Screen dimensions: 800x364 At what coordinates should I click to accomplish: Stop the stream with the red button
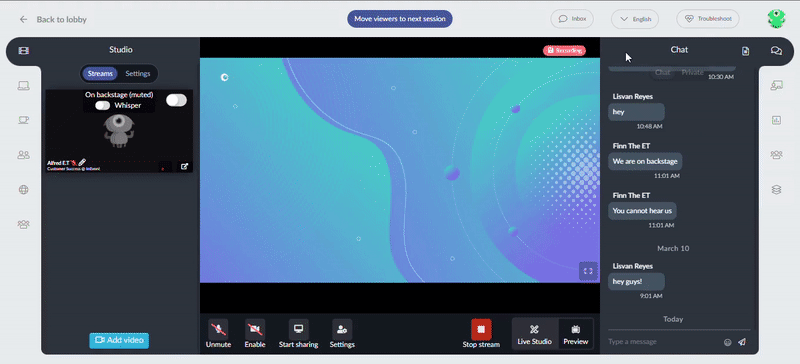(x=481, y=329)
